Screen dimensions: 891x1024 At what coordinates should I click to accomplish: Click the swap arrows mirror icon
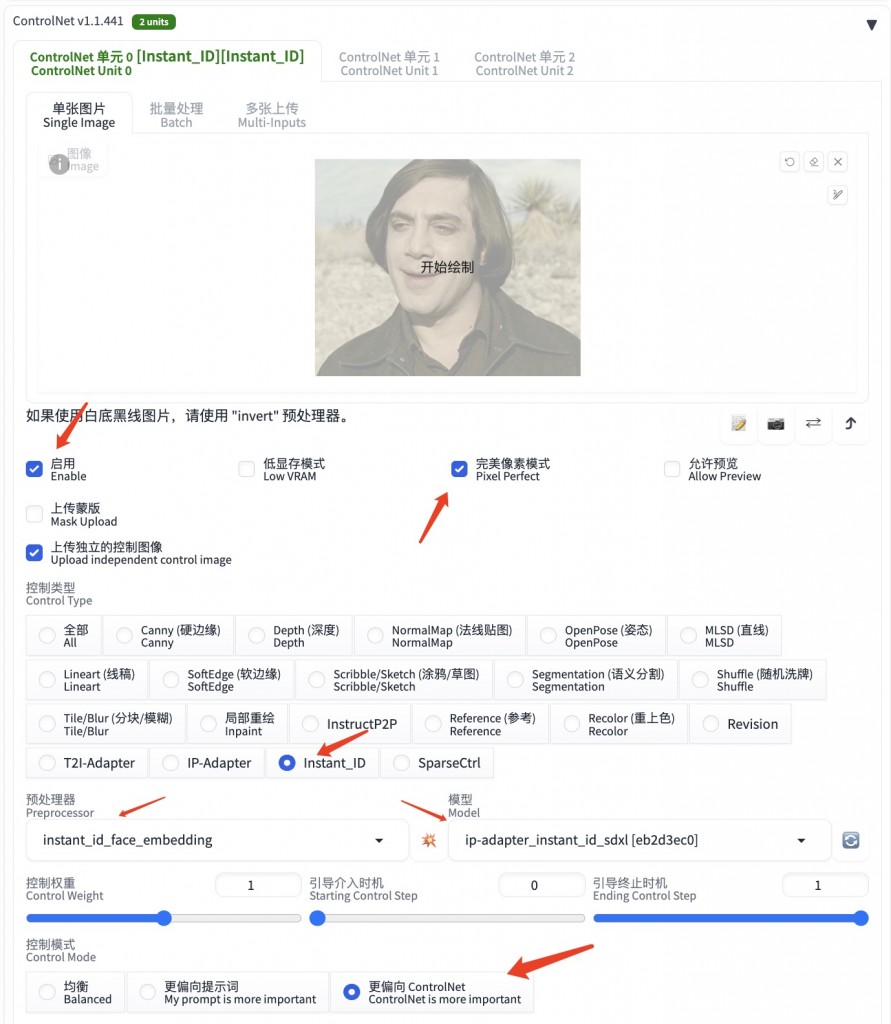point(813,423)
